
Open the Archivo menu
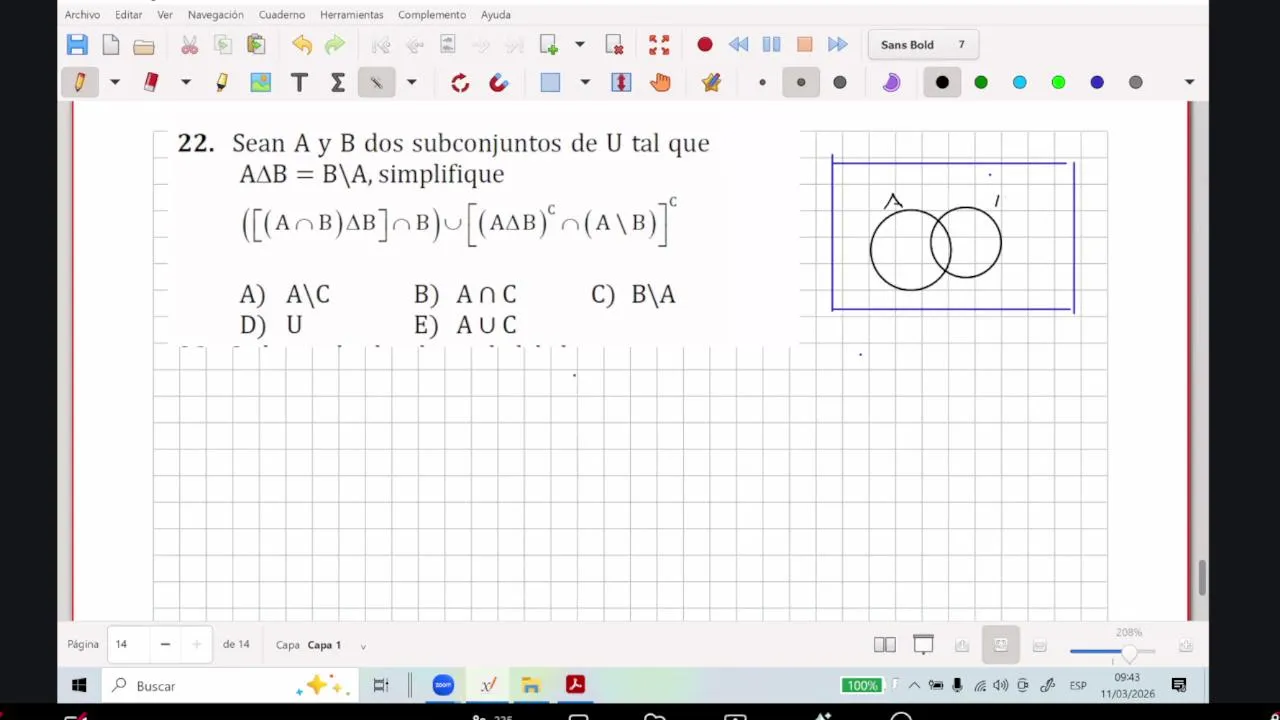[x=82, y=15]
